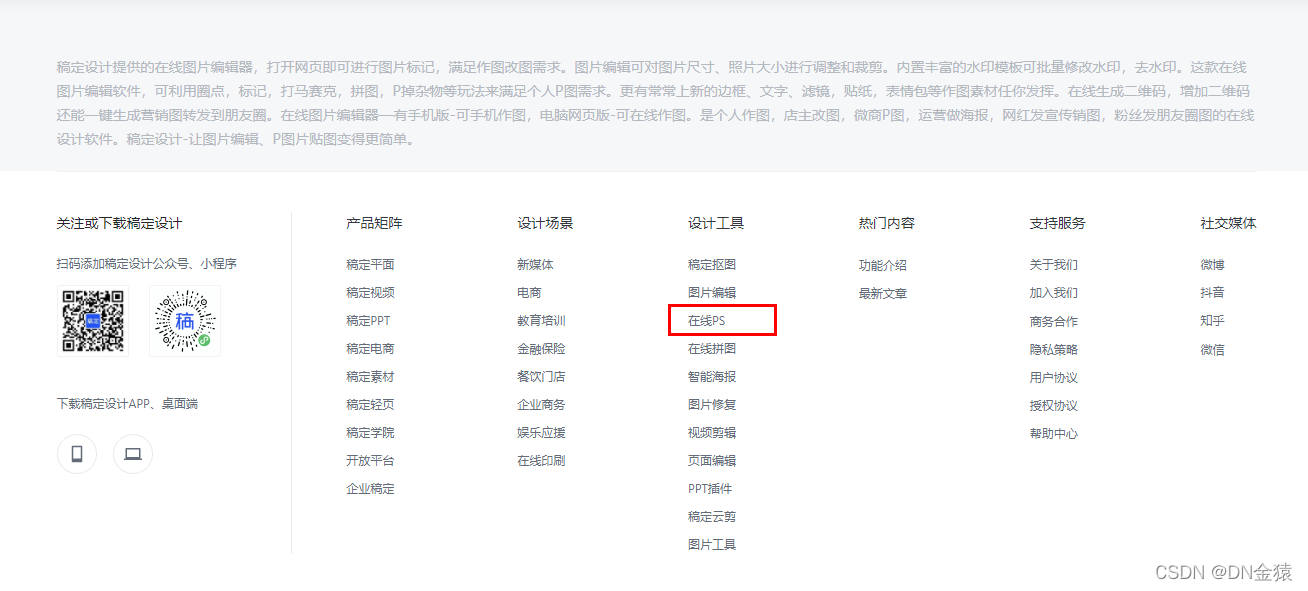Open 微博 social media link

pyautogui.click(x=1213, y=266)
